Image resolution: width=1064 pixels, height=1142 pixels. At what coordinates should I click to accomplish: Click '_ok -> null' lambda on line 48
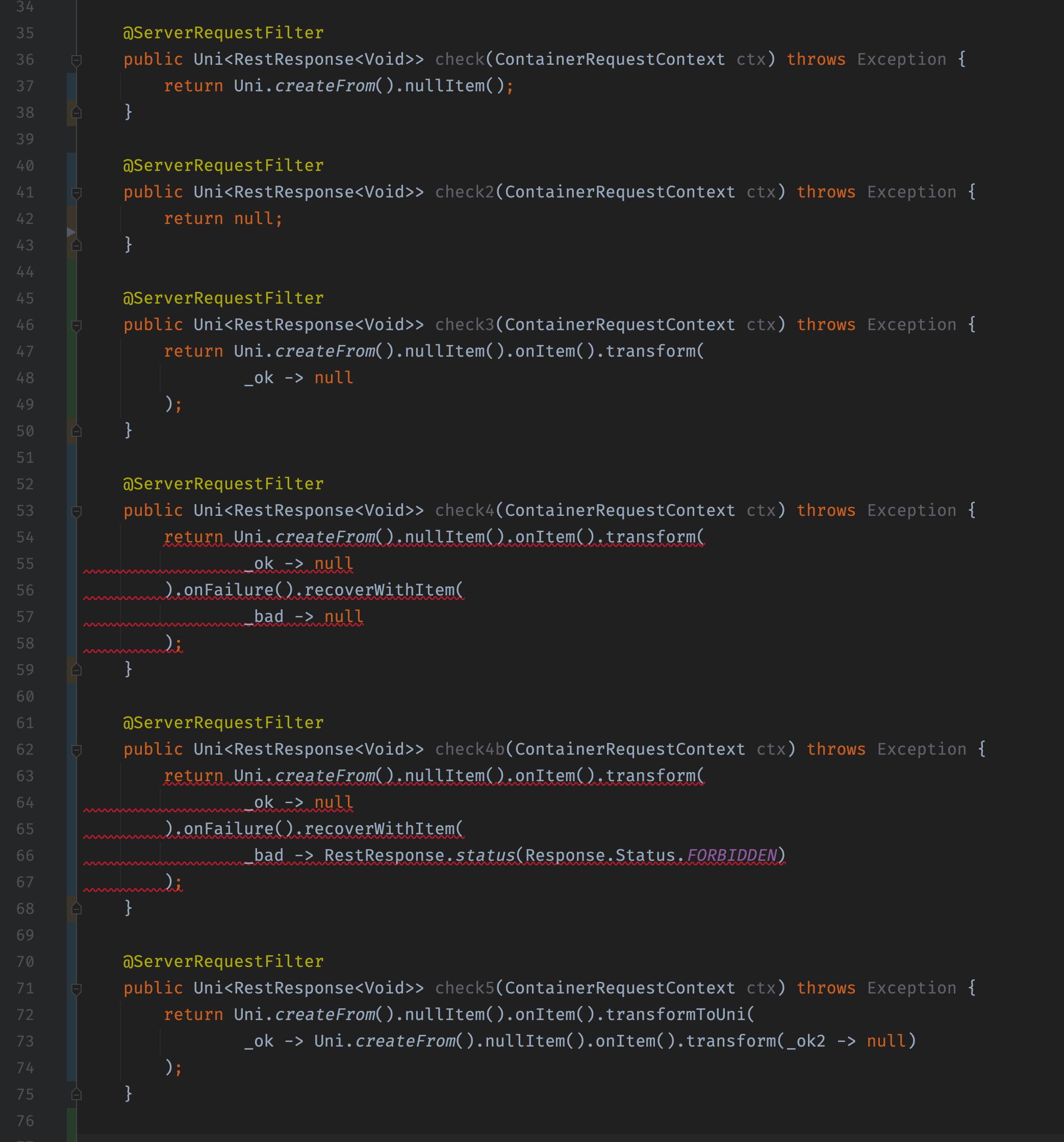pos(298,378)
